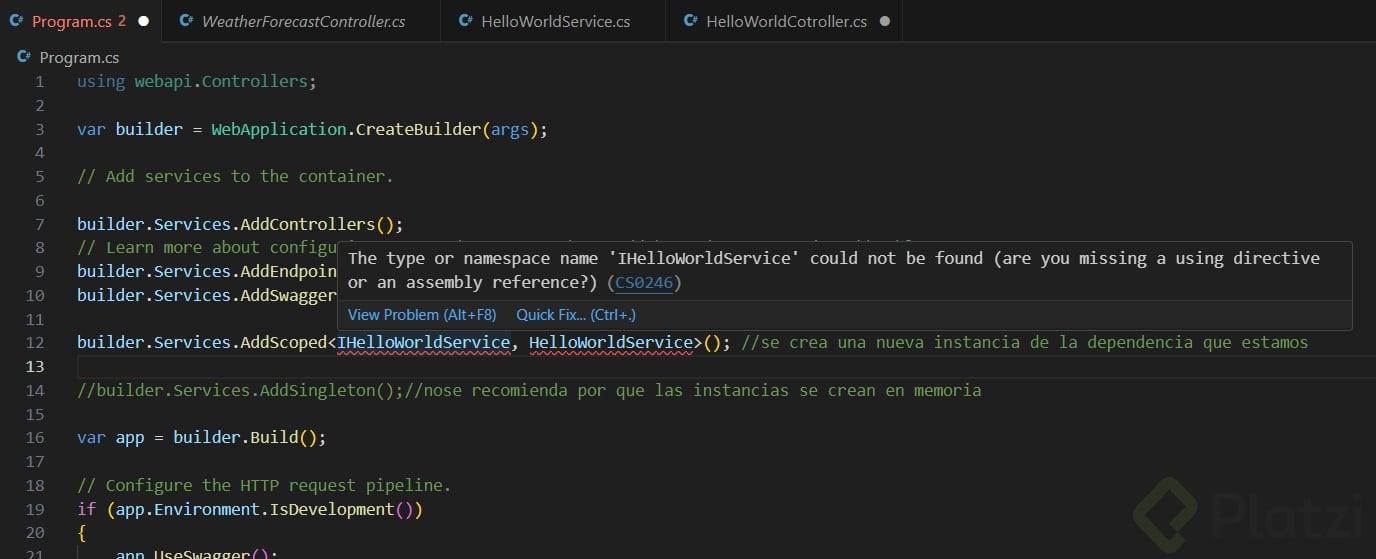Click Quick Fix... (Ctrl+.) link
This screenshot has width=1376, height=559.
(576, 315)
